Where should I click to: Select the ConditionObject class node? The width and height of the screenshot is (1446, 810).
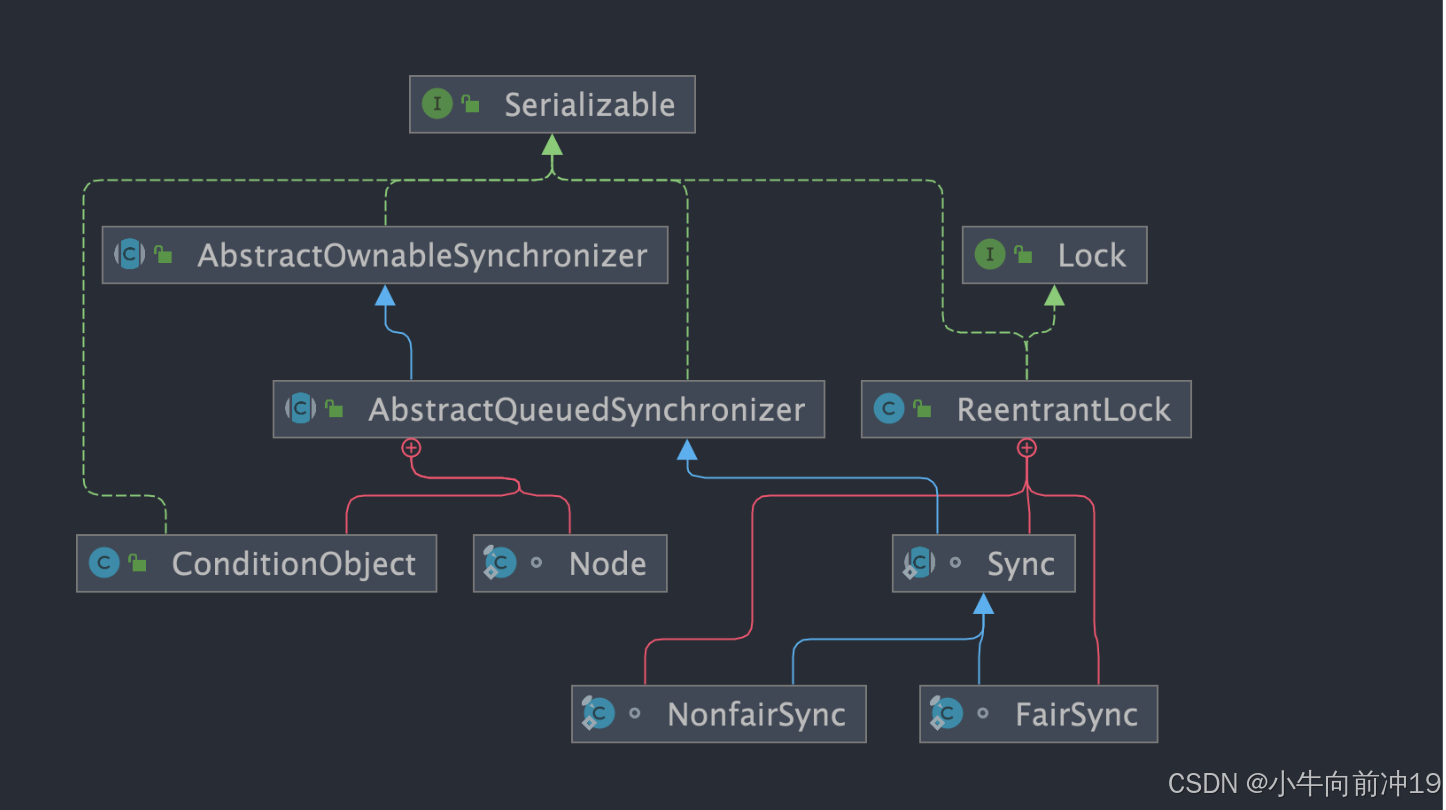click(x=257, y=563)
